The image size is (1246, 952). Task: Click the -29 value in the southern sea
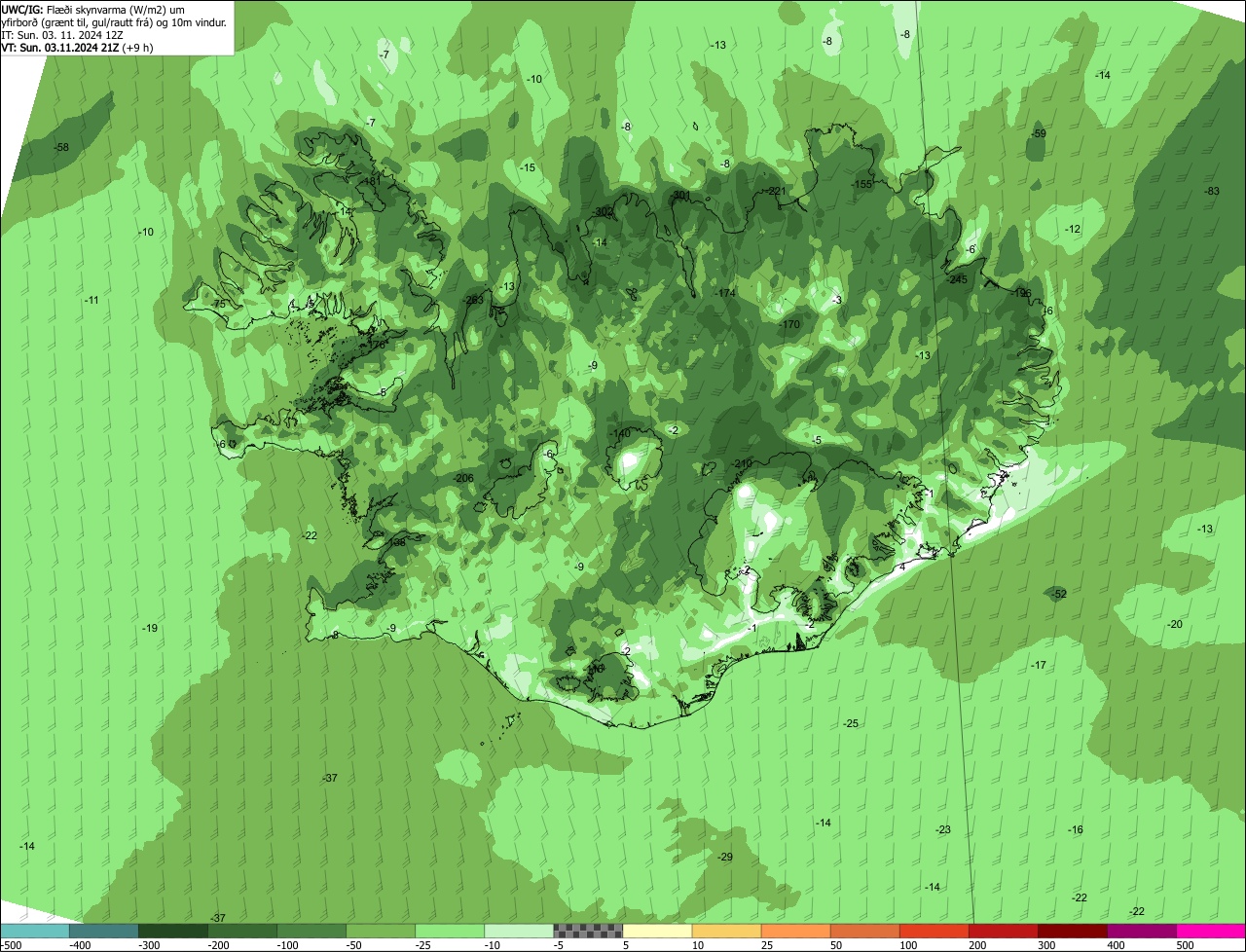(x=725, y=857)
